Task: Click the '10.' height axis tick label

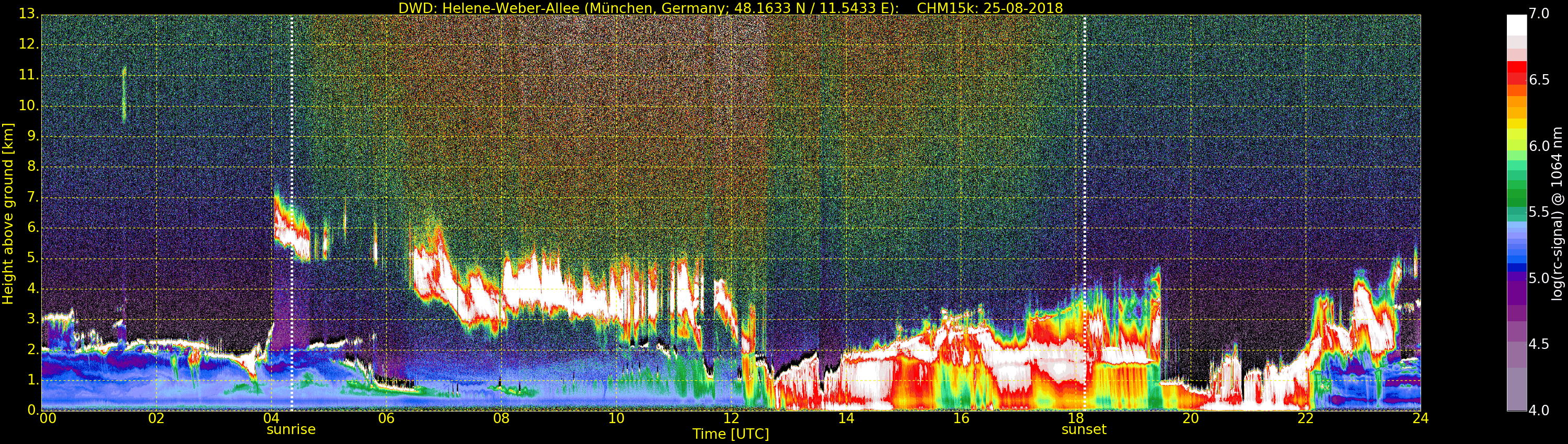Action: click(x=28, y=105)
